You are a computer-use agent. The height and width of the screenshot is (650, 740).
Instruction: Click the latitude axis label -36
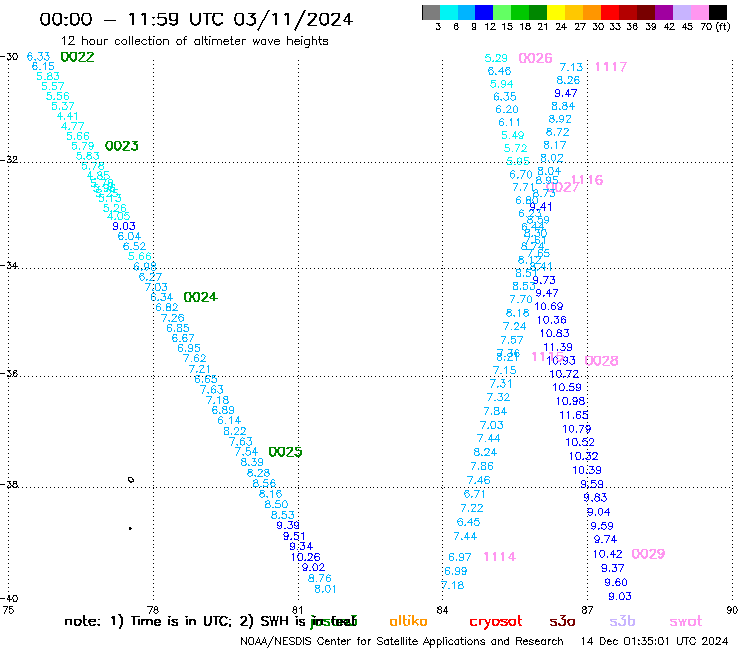point(9,373)
